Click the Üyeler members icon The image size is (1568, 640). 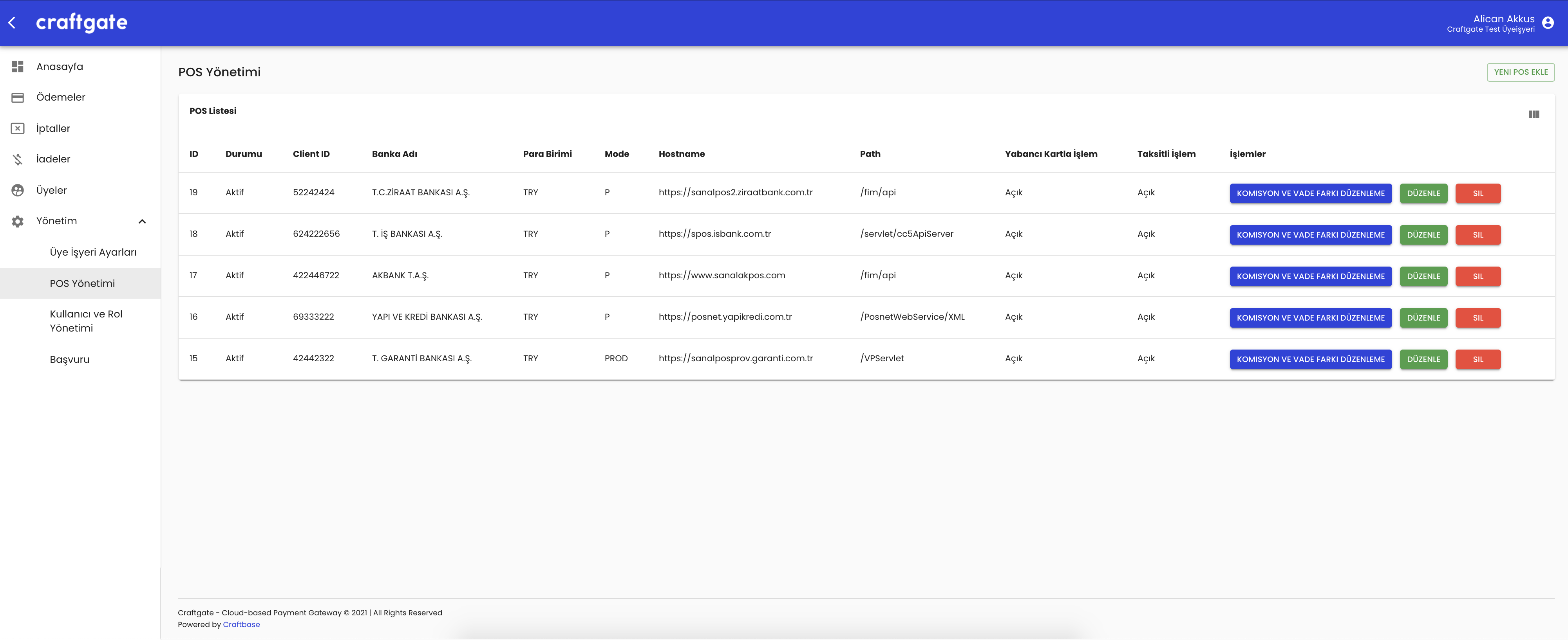18,190
